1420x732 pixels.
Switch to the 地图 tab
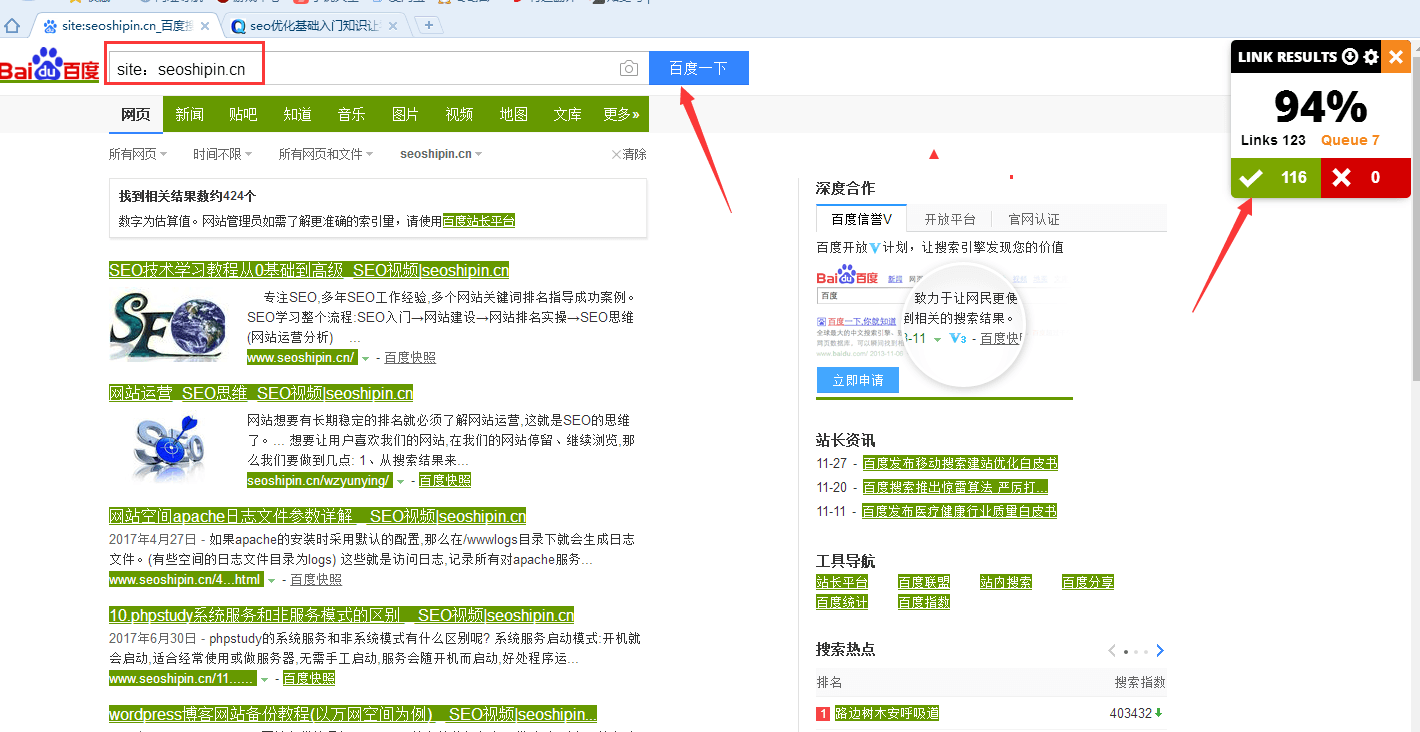pos(513,114)
